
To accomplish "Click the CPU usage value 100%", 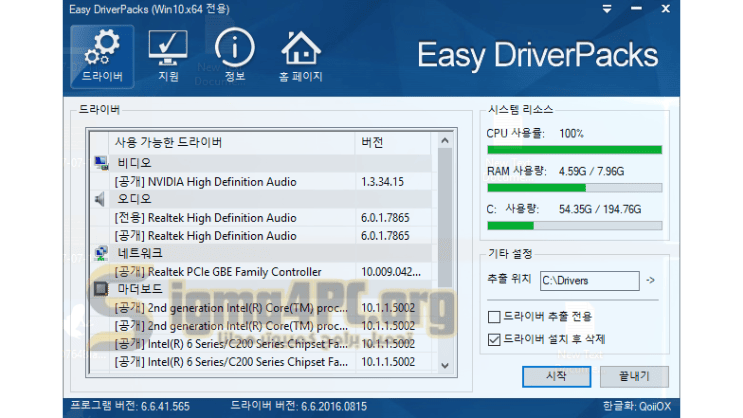I will coord(571,134).
